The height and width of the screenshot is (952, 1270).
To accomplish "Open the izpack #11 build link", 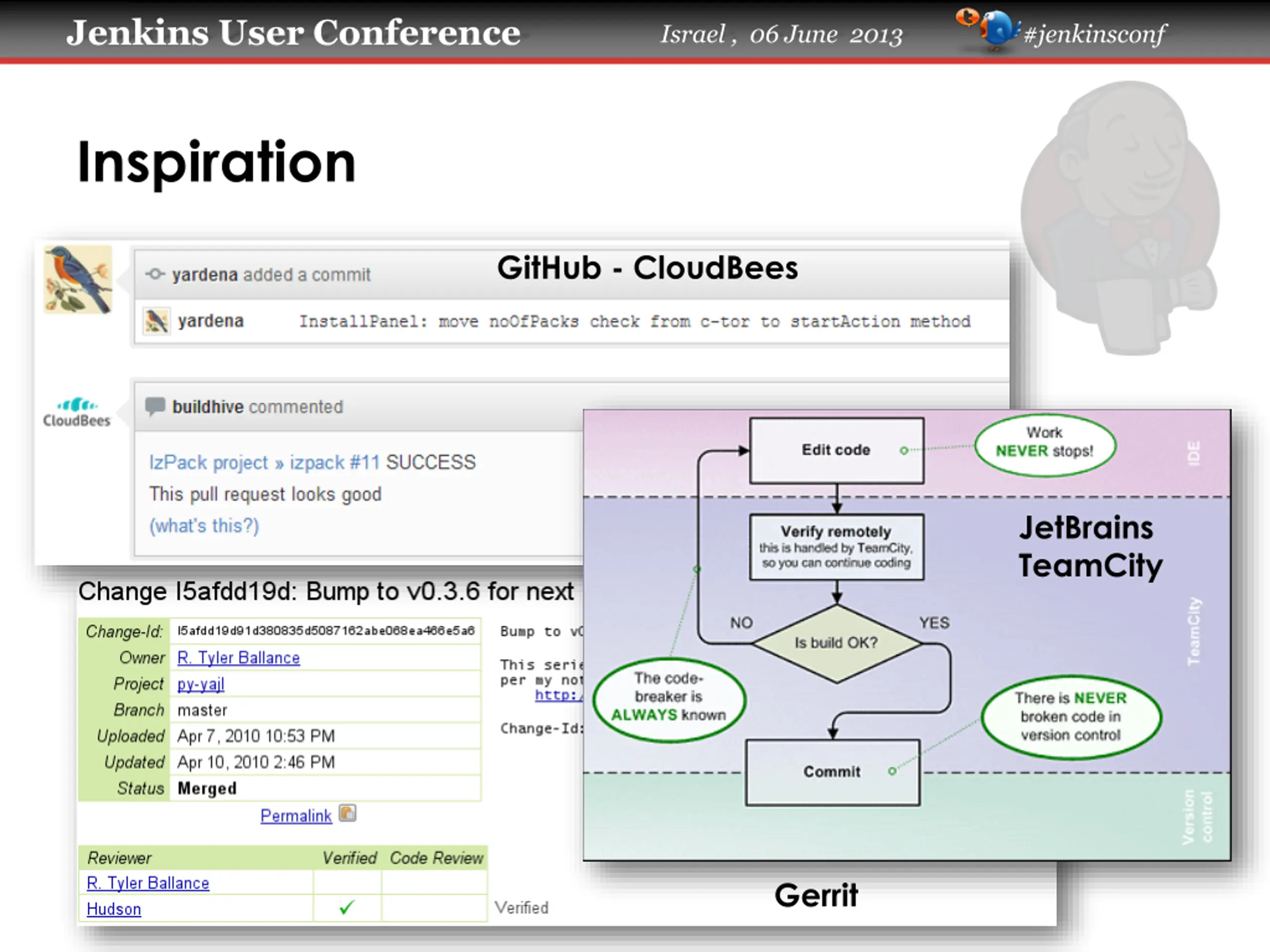I will (335, 463).
